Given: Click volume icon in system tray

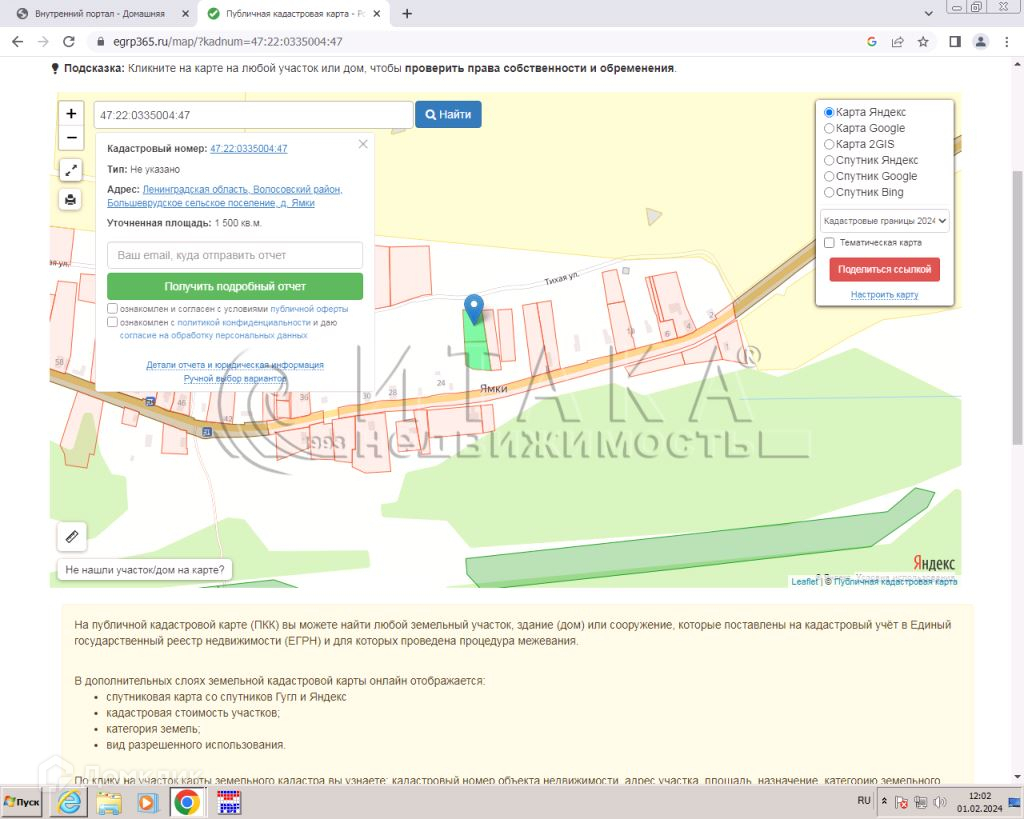Looking at the screenshot, I should [x=940, y=802].
